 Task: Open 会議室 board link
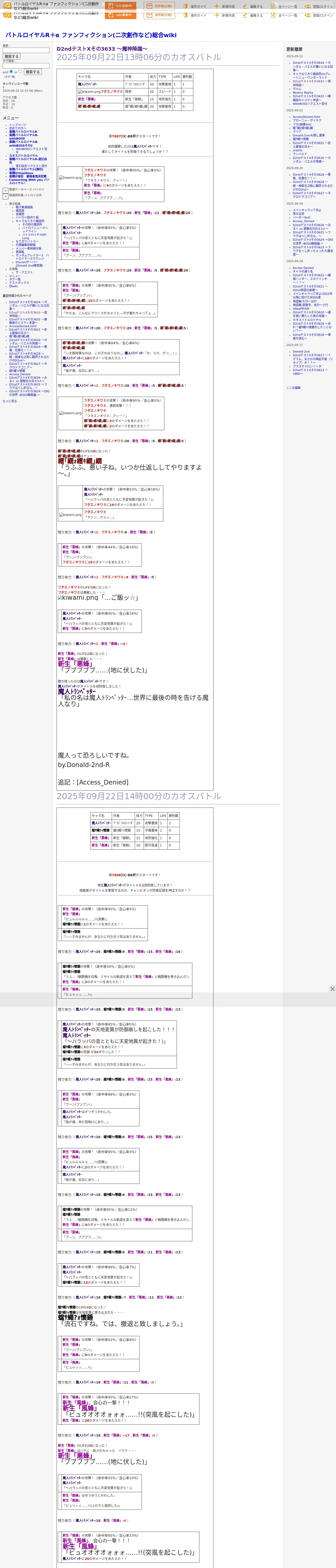pyautogui.click(x=20, y=214)
